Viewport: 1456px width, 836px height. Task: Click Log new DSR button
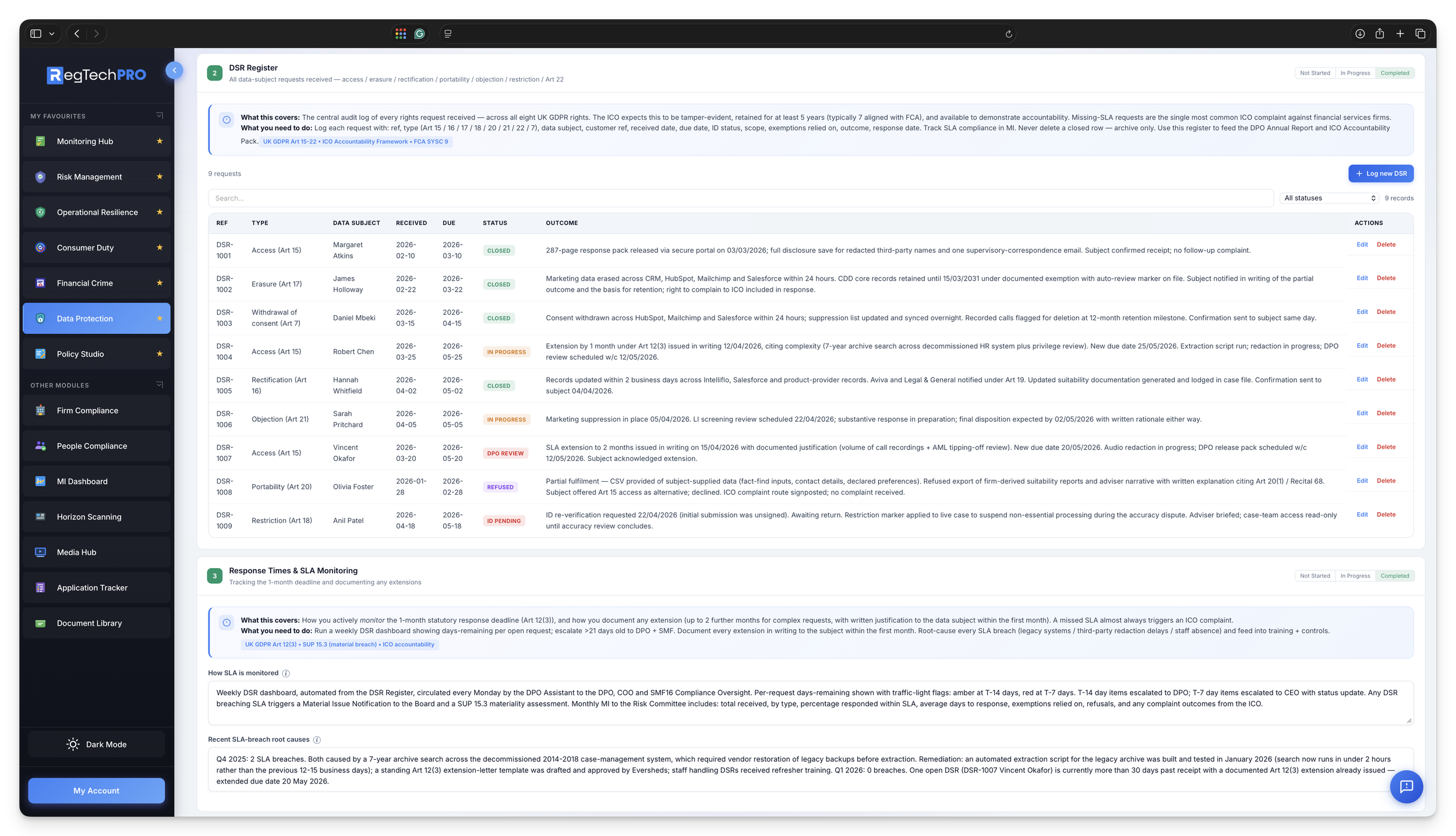tap(1381, 174)
